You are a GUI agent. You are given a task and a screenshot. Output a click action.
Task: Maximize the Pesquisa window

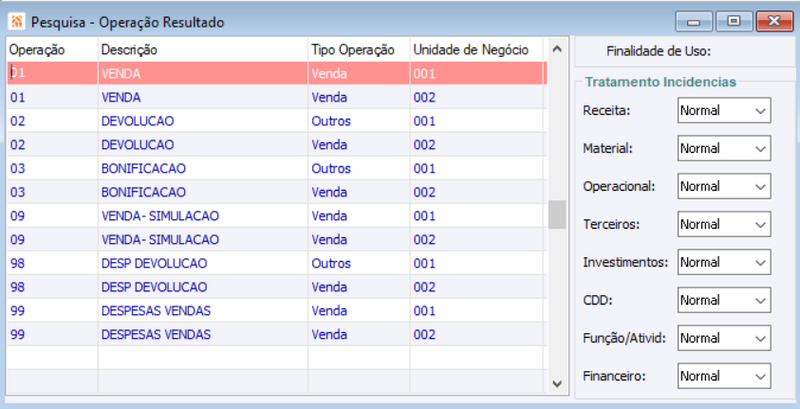pyautogui.click(x=733, y=21)
